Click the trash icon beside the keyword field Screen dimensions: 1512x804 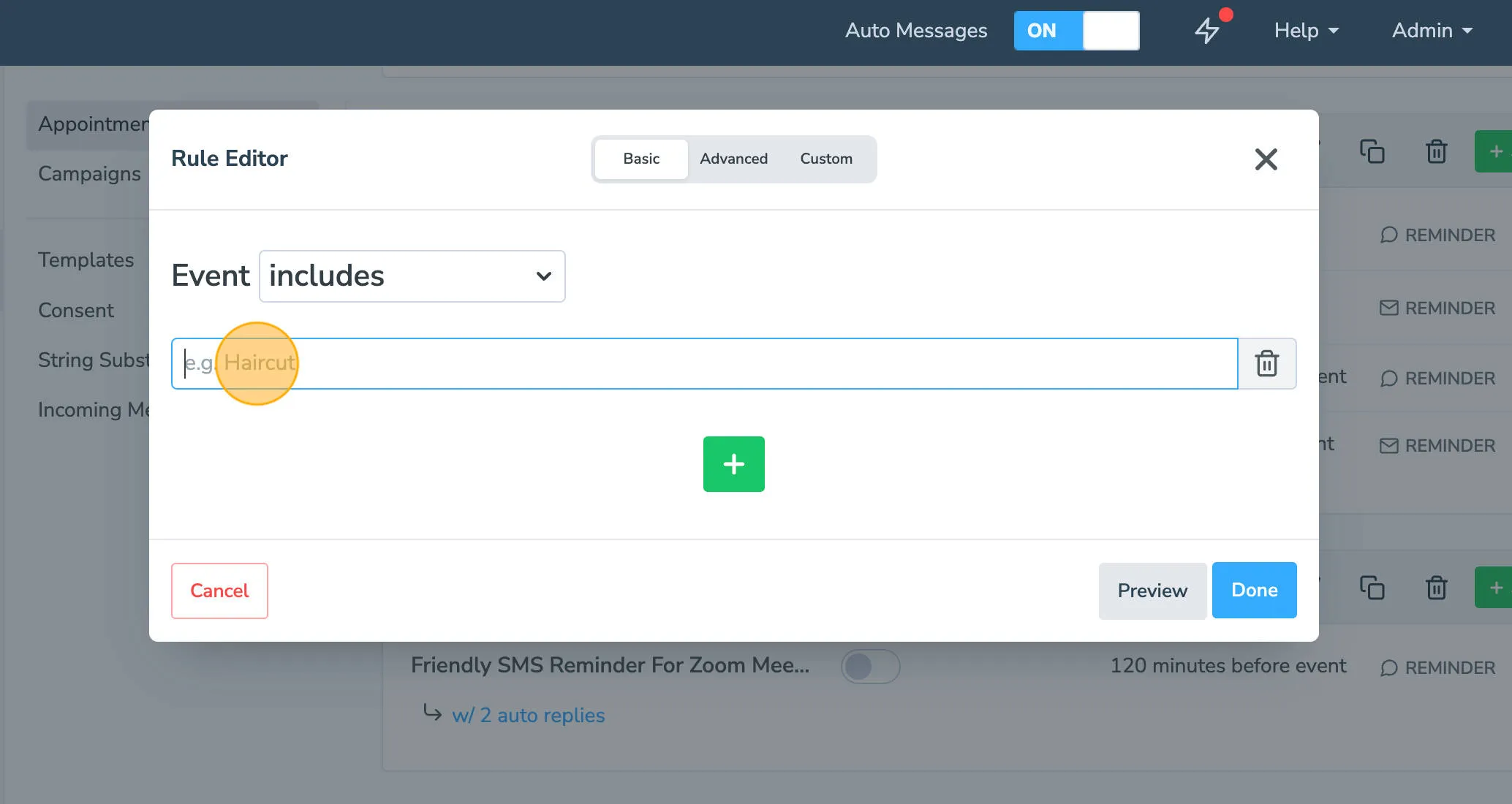[1266, 363]
